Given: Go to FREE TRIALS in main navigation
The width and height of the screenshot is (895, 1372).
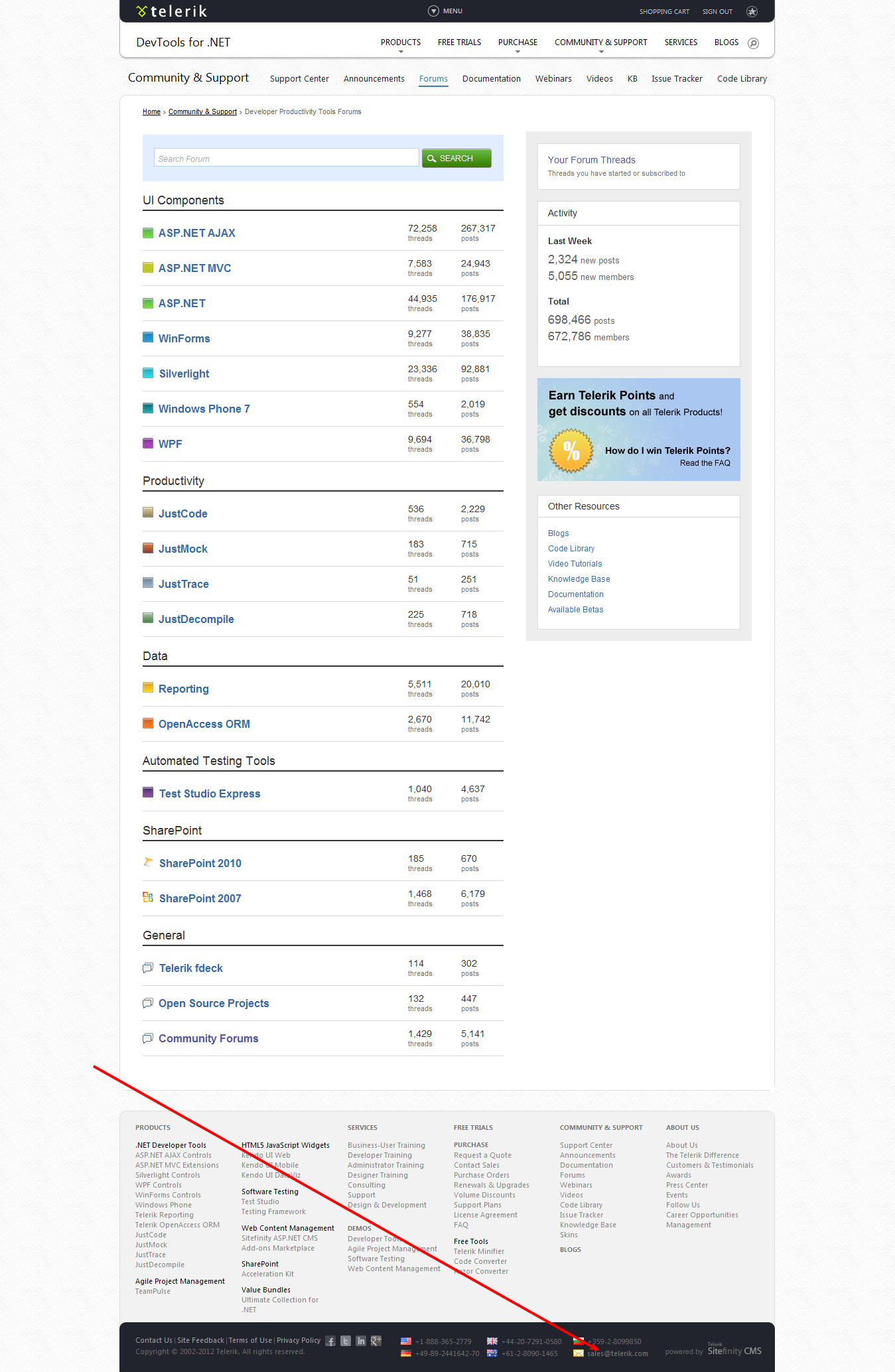Looking at the screenshot, I should coord(460,42).
